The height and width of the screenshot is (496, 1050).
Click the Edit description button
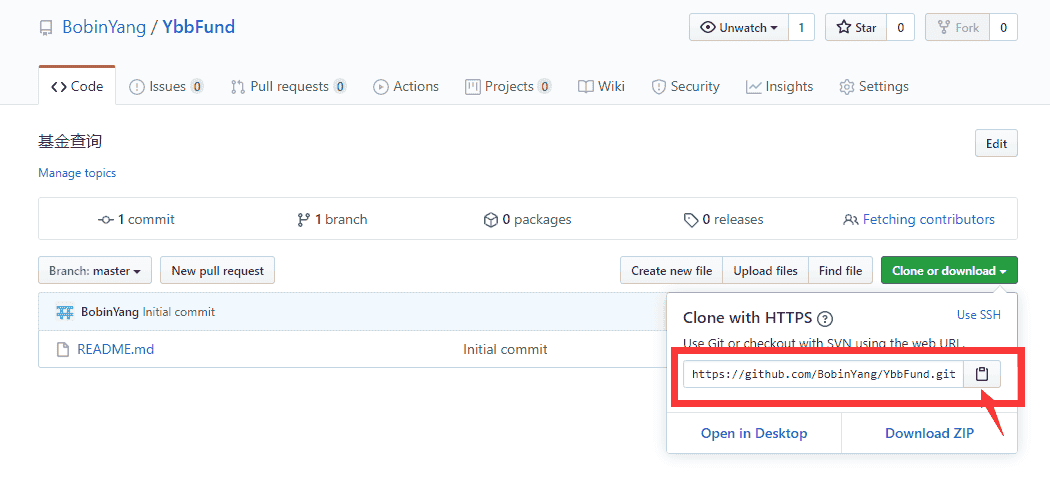pyautogui.click(x=996, y=143)
